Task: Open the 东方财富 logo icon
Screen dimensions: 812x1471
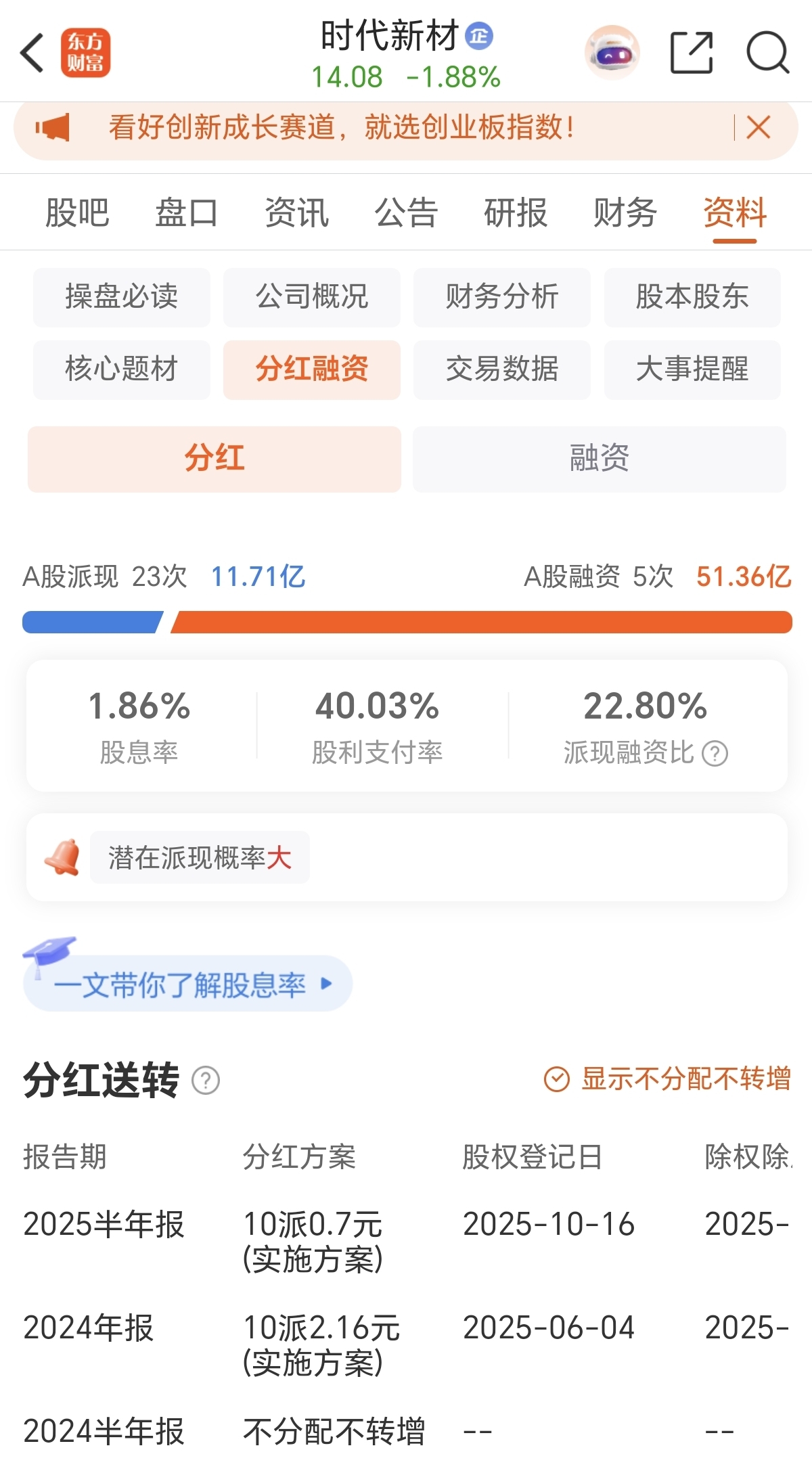Action: (x=85, y=53)
